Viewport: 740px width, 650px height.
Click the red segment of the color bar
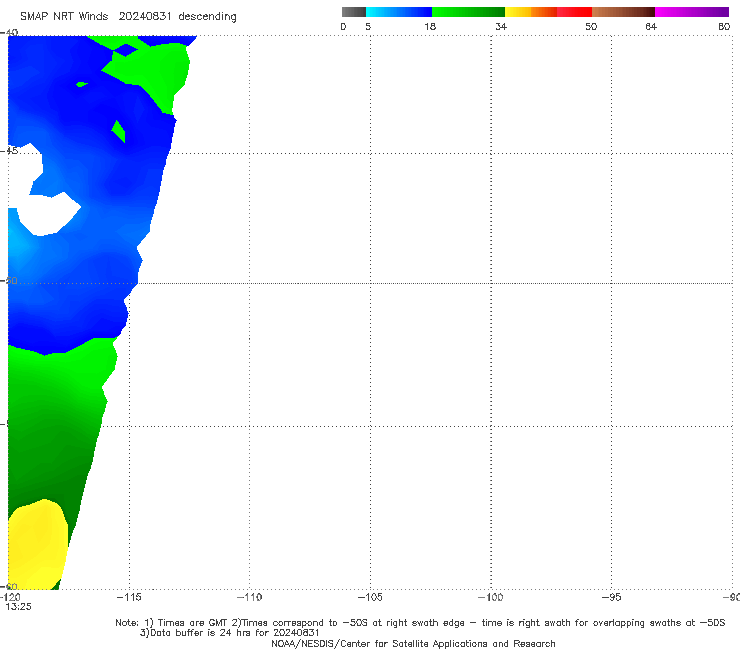pos(574,12)
